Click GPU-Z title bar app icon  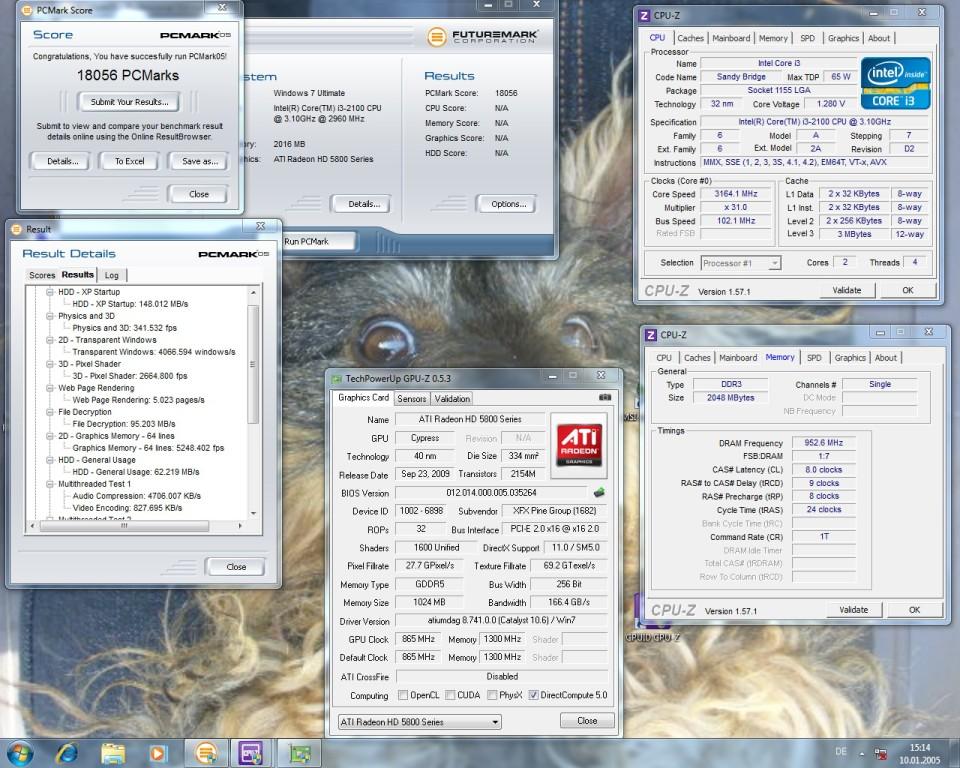point(337,379)
